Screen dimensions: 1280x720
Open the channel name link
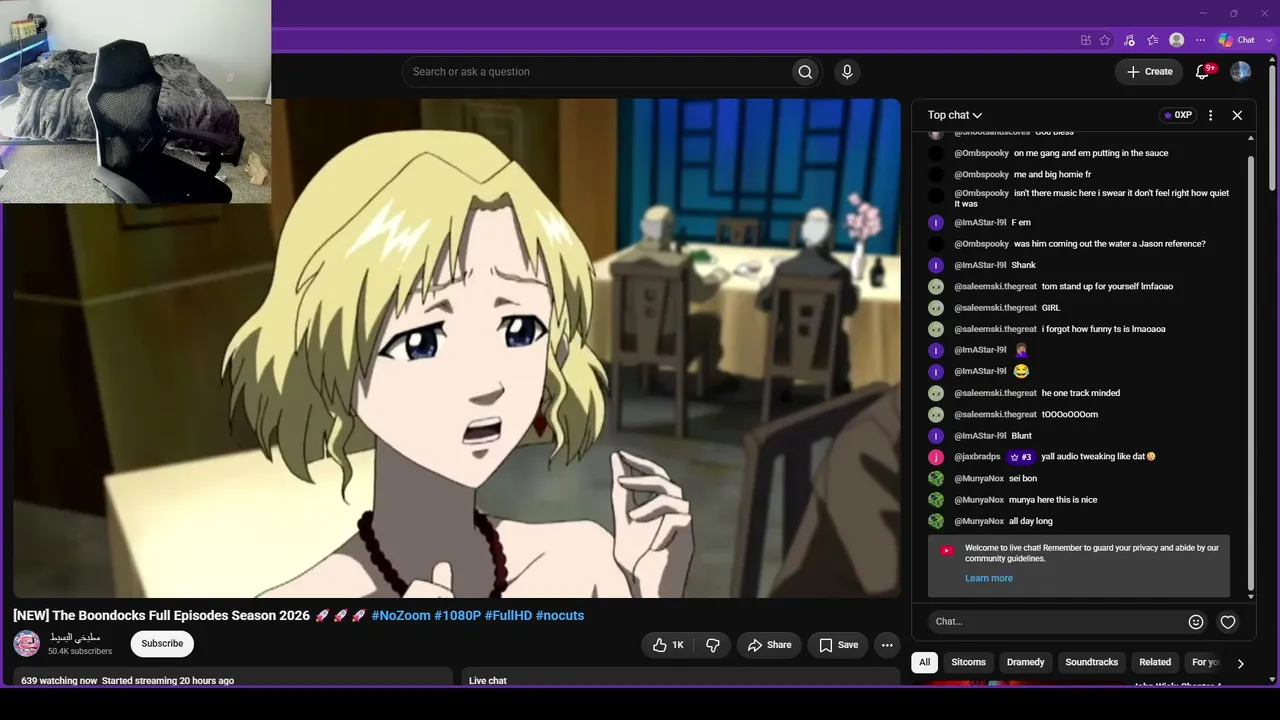(x=74, y=637)
